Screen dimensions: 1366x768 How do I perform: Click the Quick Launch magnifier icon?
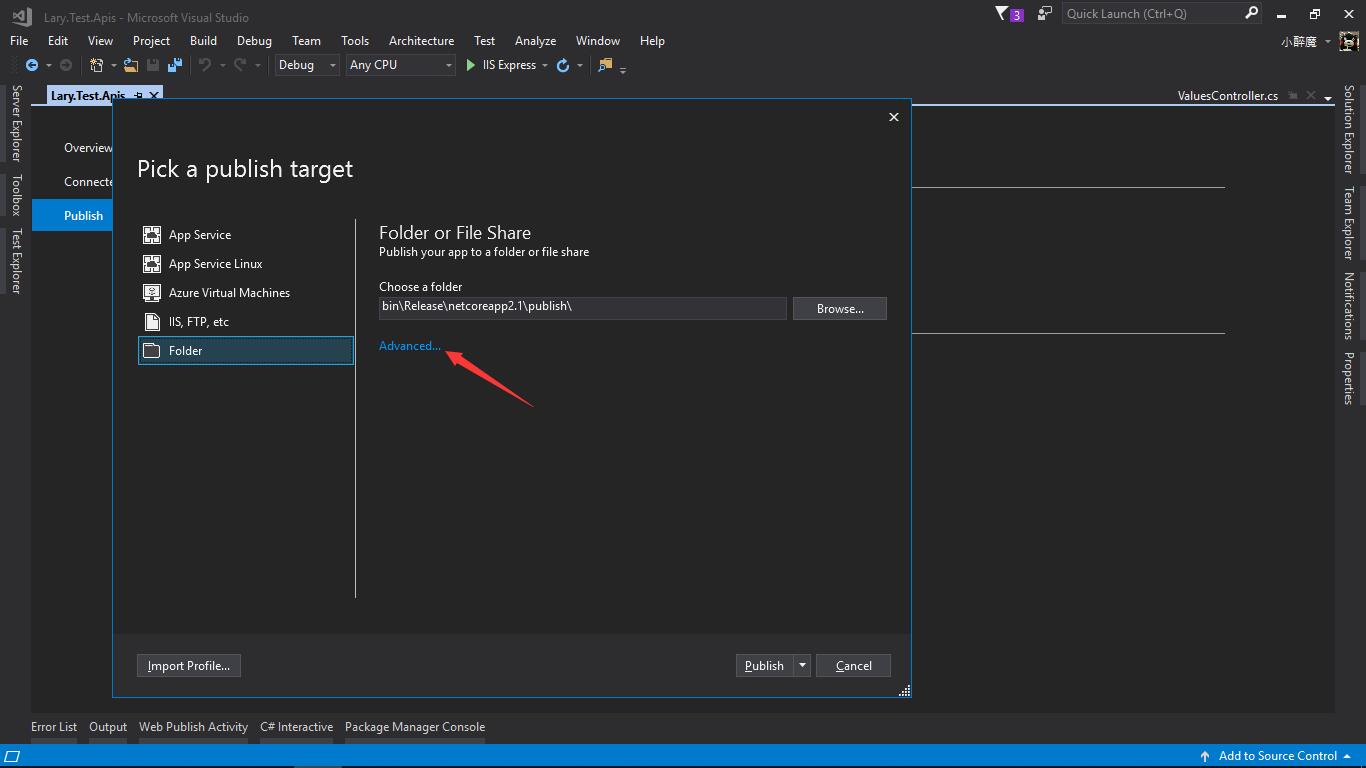pyautogui.click(x=1252, y=13)
